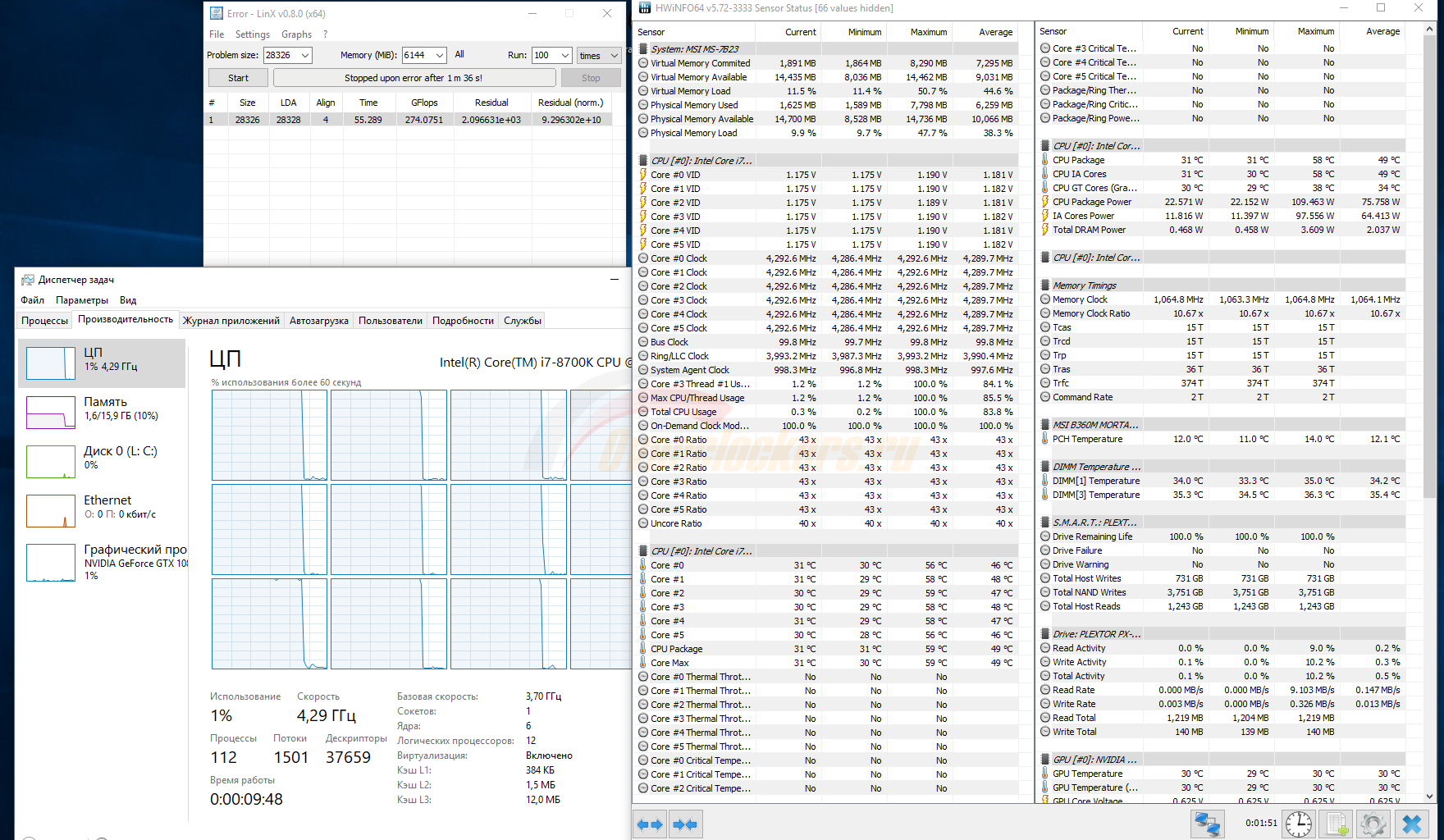Close sensors with the blue X icon
Viewport: 1444px width, 840px height.
[1412, 824]
